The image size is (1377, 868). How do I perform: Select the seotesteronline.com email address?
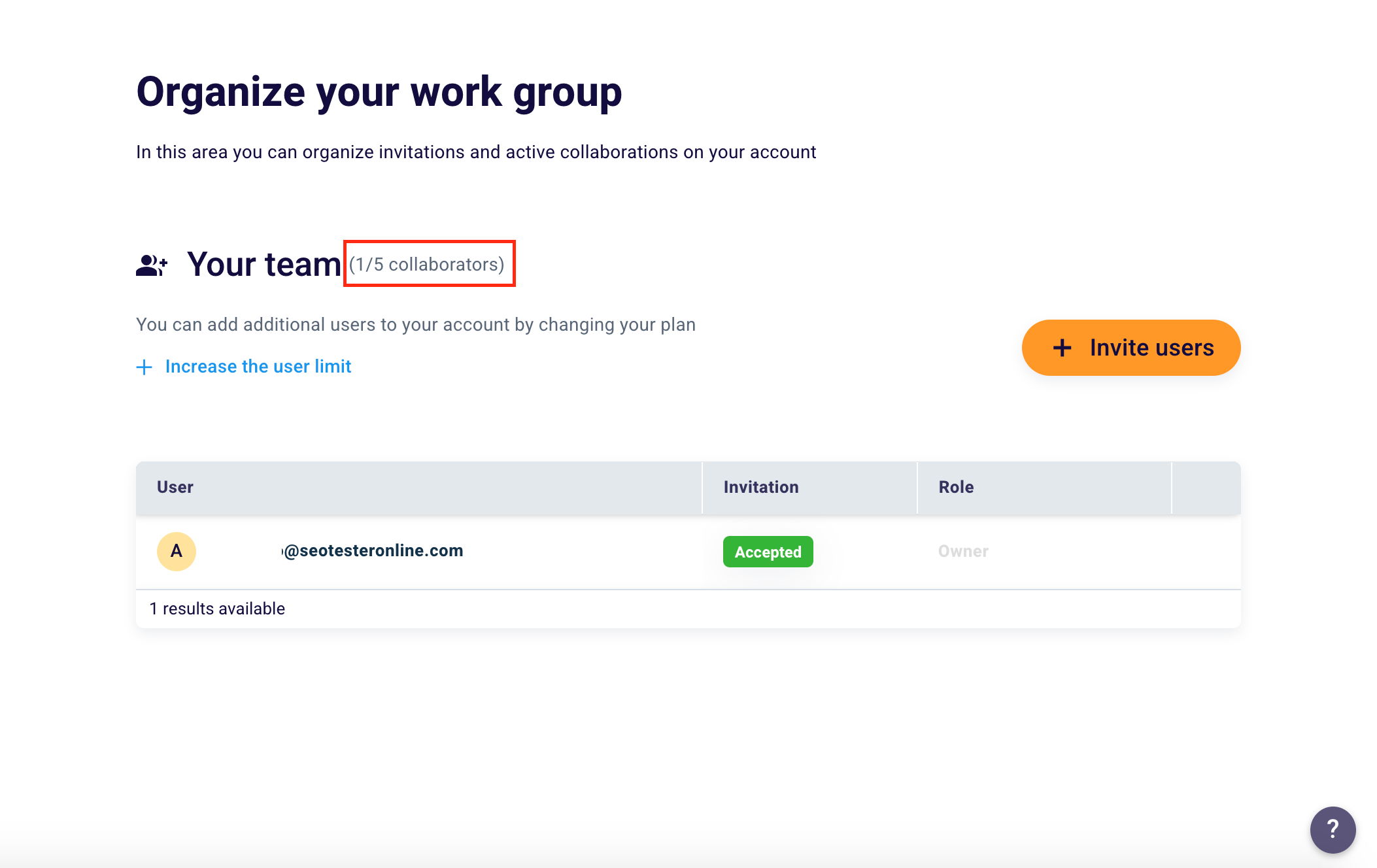373,551
